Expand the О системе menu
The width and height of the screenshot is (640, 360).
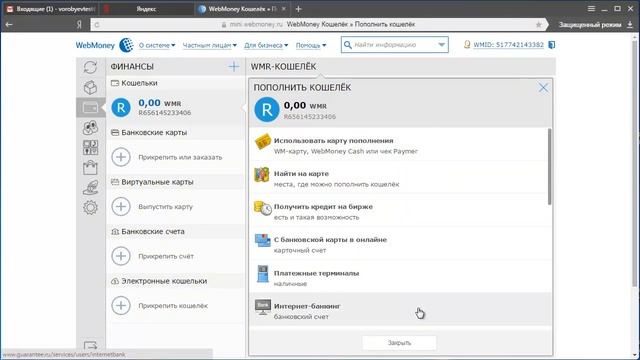coord(157,45)
